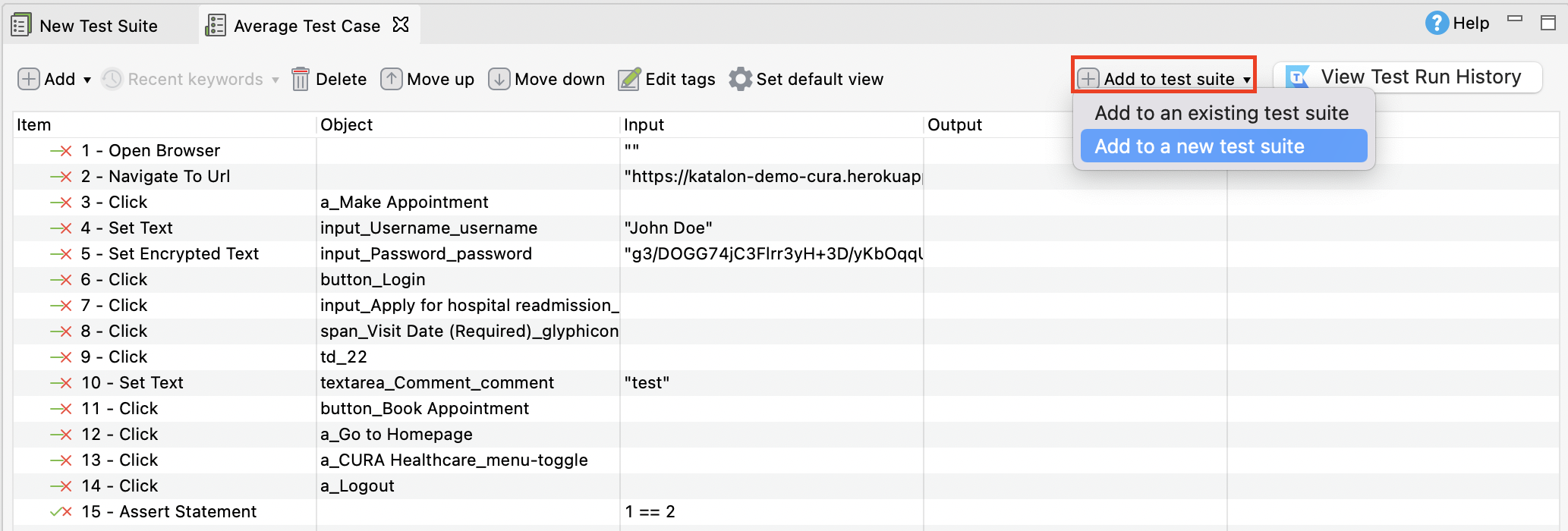Choose Add to an existing test suite
Screen dimensions: 1568x531
[1221, 113]
